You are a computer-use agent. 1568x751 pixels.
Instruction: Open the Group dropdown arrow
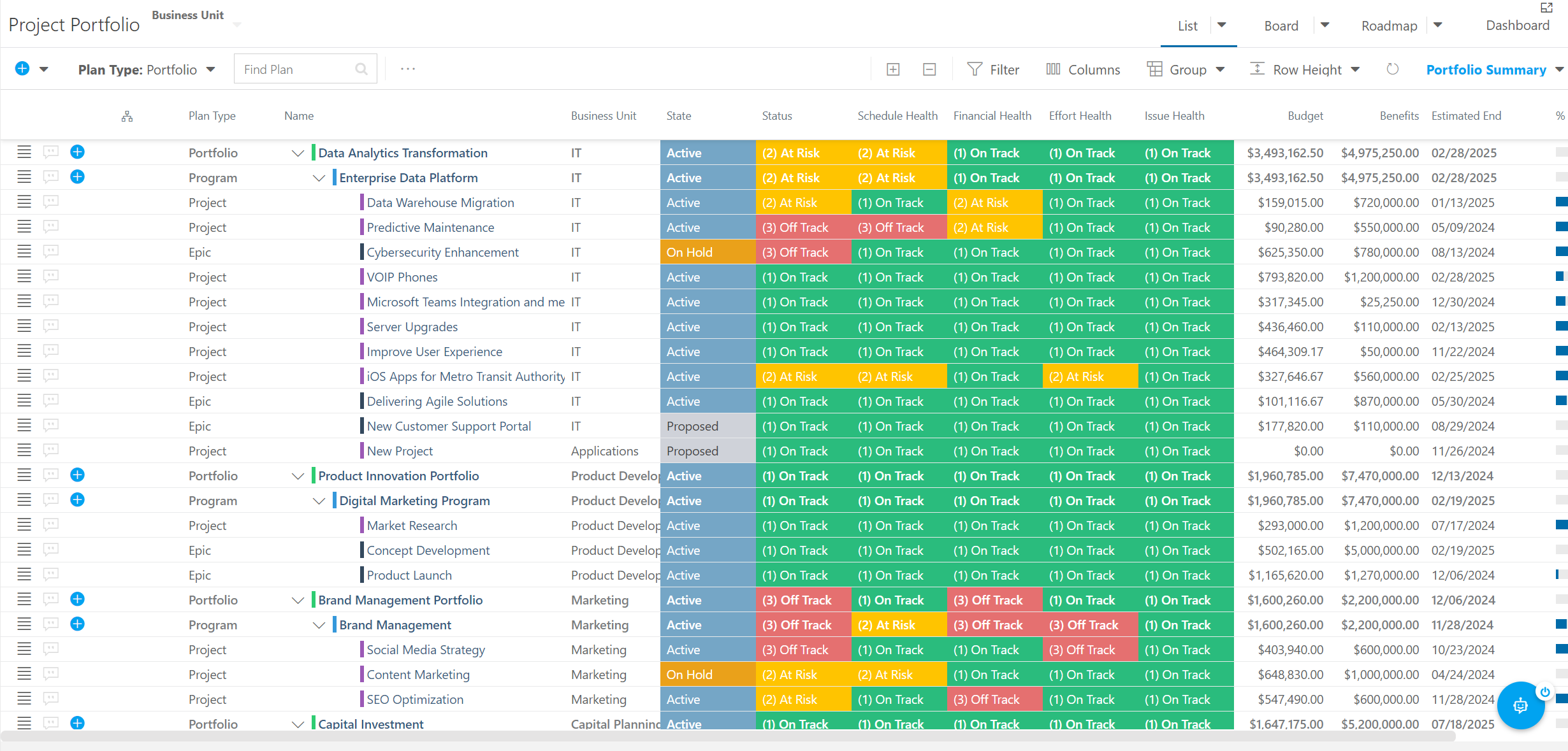(x=1220, y=69)
